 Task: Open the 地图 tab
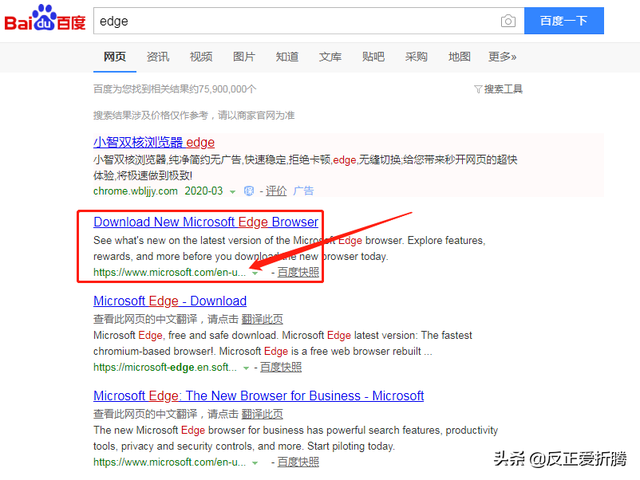tap(459, 57)
